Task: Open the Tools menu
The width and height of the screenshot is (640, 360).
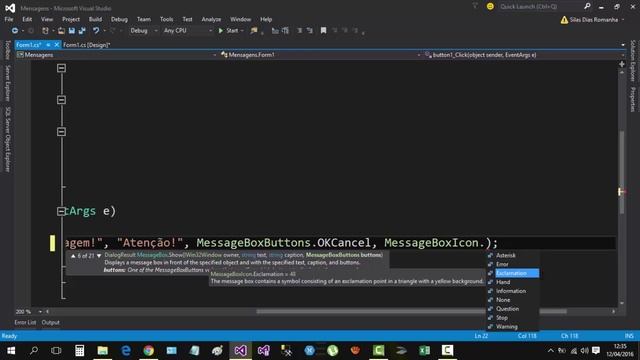Action: 166,19
